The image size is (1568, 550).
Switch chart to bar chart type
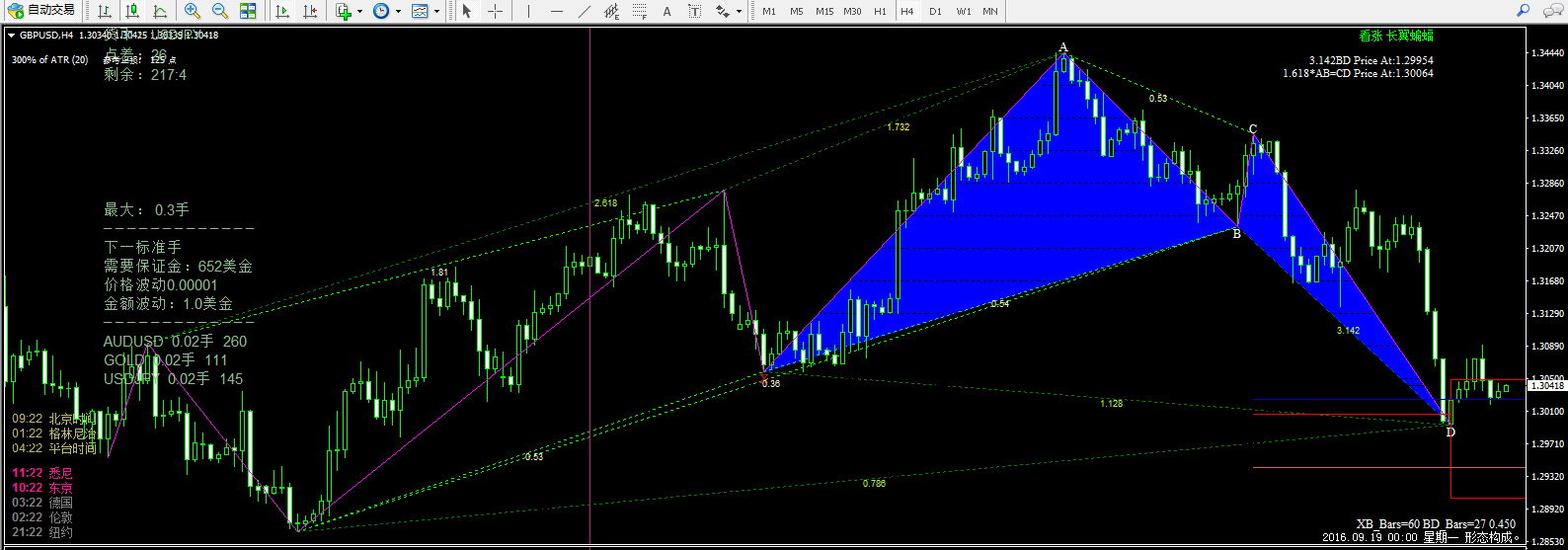coord(105,11)
